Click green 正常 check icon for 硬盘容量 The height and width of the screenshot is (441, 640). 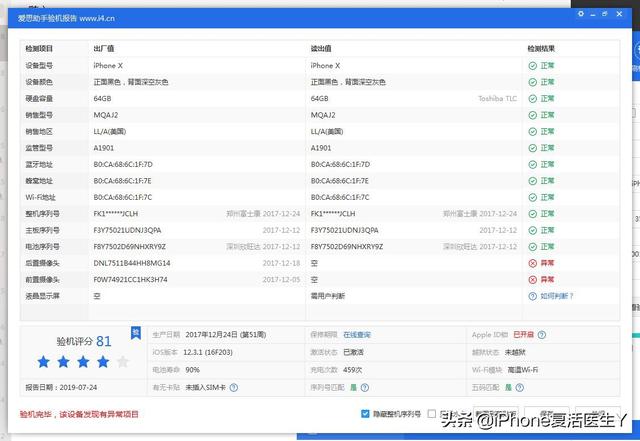[x=532, y=98]
